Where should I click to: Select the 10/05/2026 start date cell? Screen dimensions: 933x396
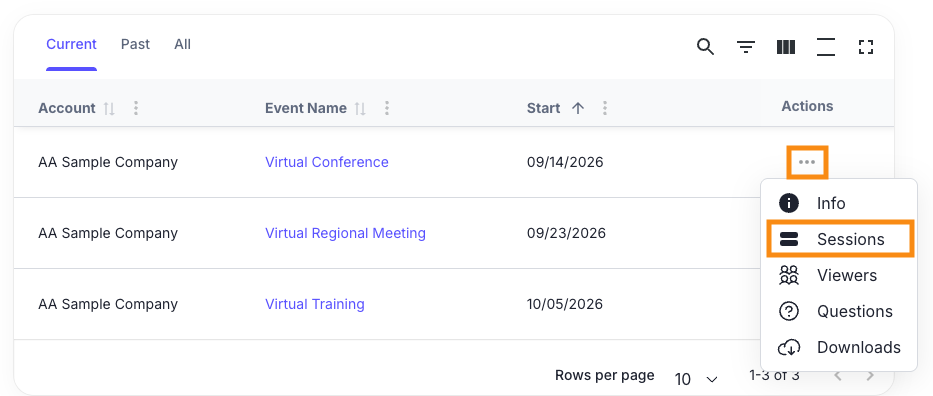[x=565, y=304]
